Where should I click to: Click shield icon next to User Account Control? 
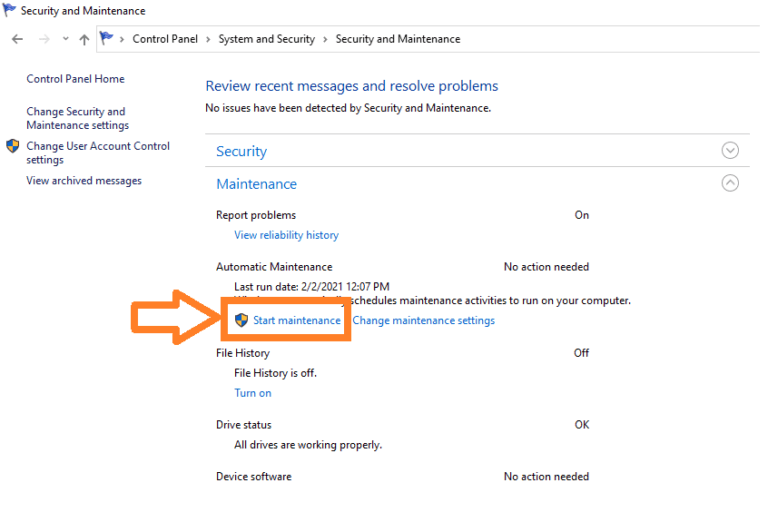click(x=13, y=146)
